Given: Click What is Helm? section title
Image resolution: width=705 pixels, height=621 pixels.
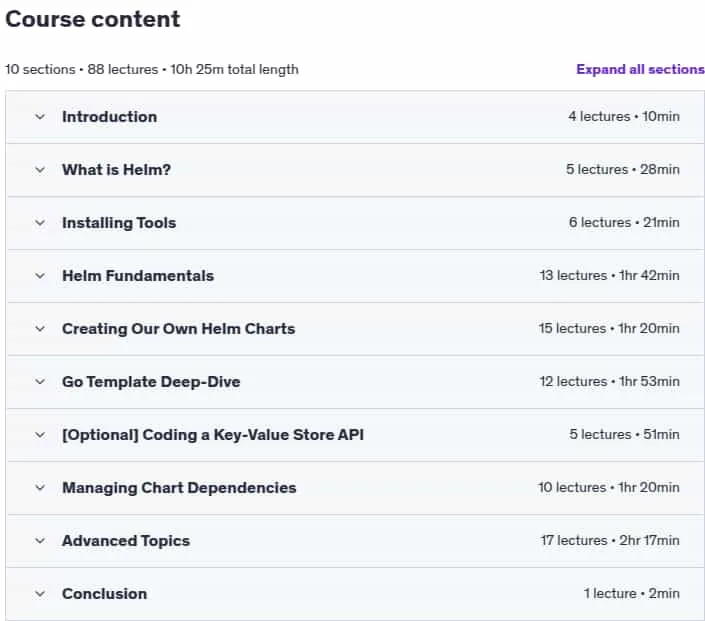Looking at the screenshot, I should 116,170.
